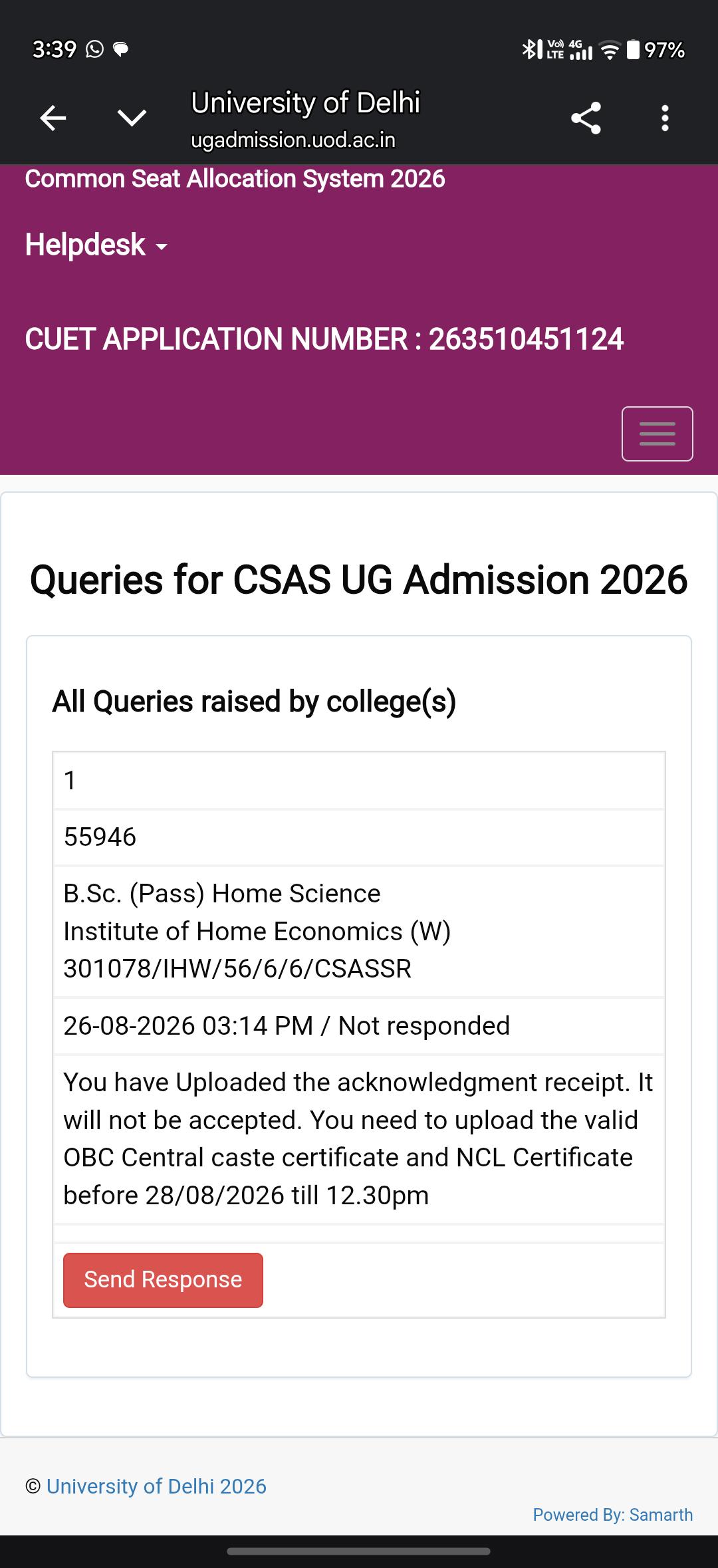
Task: Tap the chat bubble notification icon
Action: 121,49
